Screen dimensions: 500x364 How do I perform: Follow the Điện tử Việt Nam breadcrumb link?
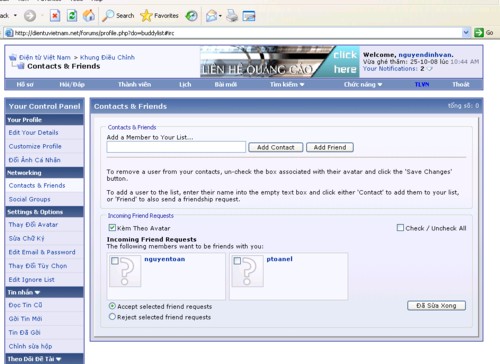(45, 57)
